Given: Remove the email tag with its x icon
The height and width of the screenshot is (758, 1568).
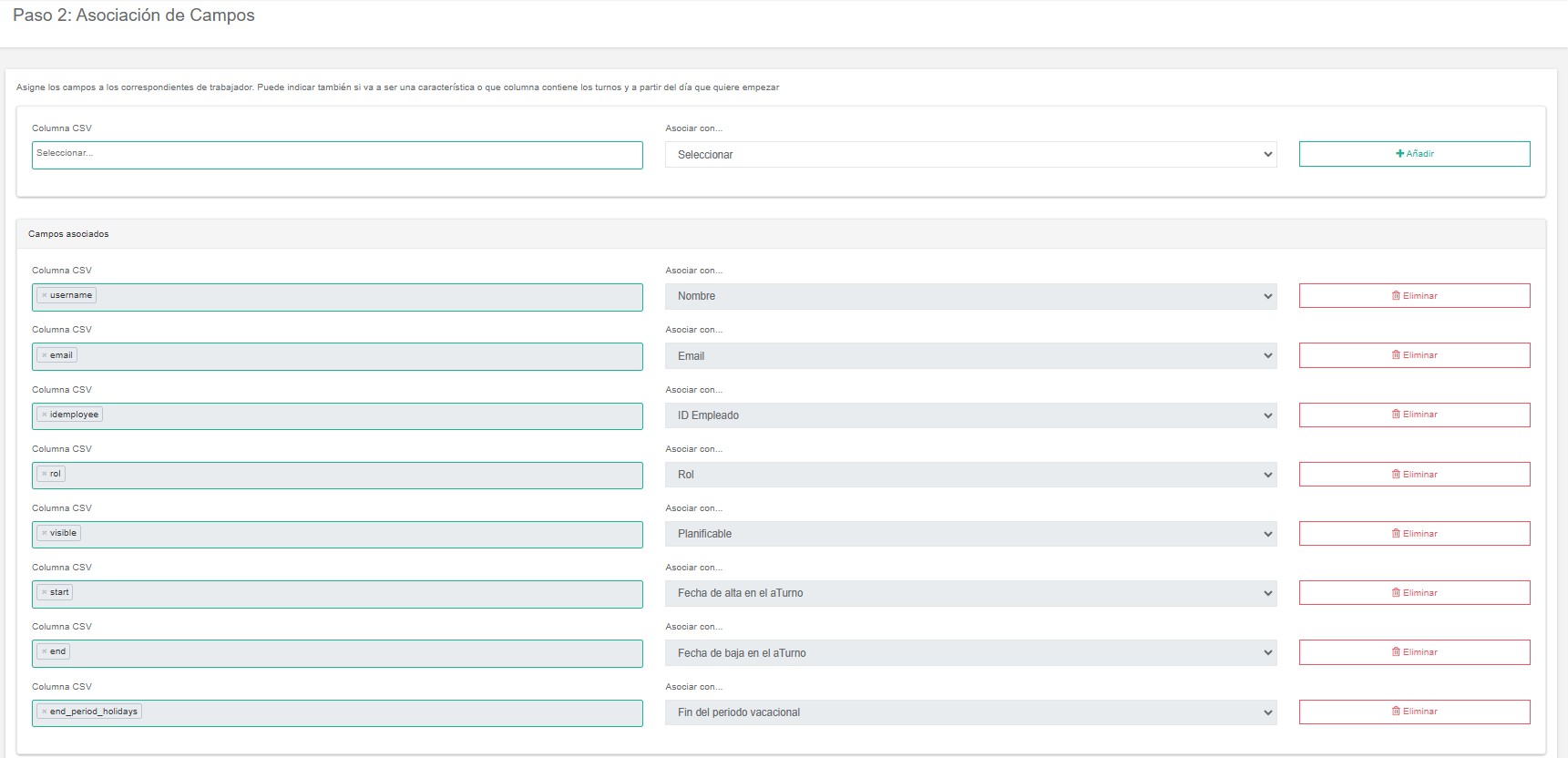Looking at the screenshot, I should (x=44, y=355).
